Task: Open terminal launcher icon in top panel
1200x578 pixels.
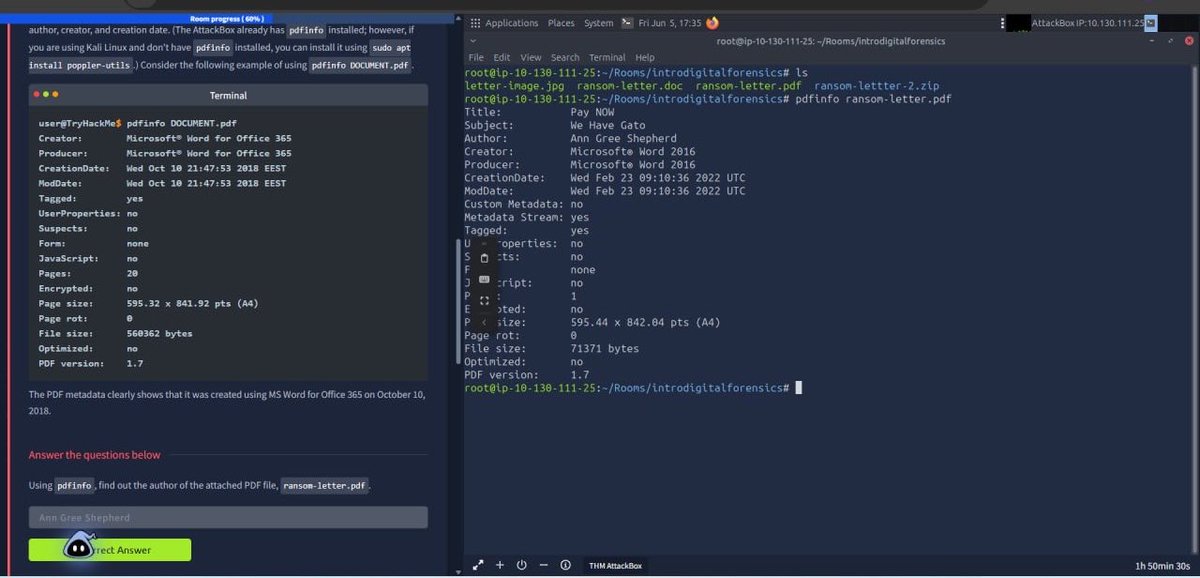Action: coord(627,23)
